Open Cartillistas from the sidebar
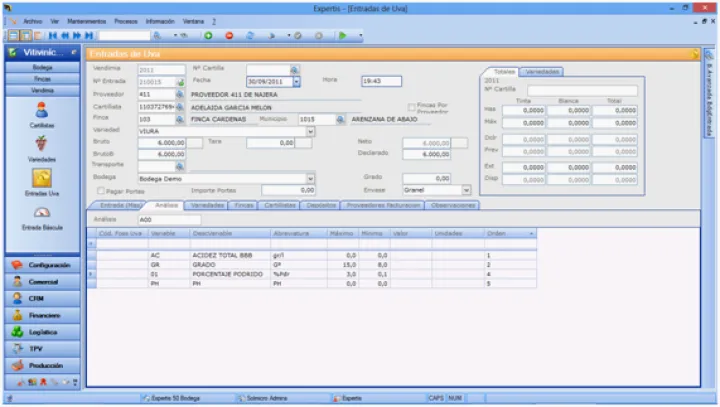The height and width of the screenshot is (407, 720). pos(42,113)
